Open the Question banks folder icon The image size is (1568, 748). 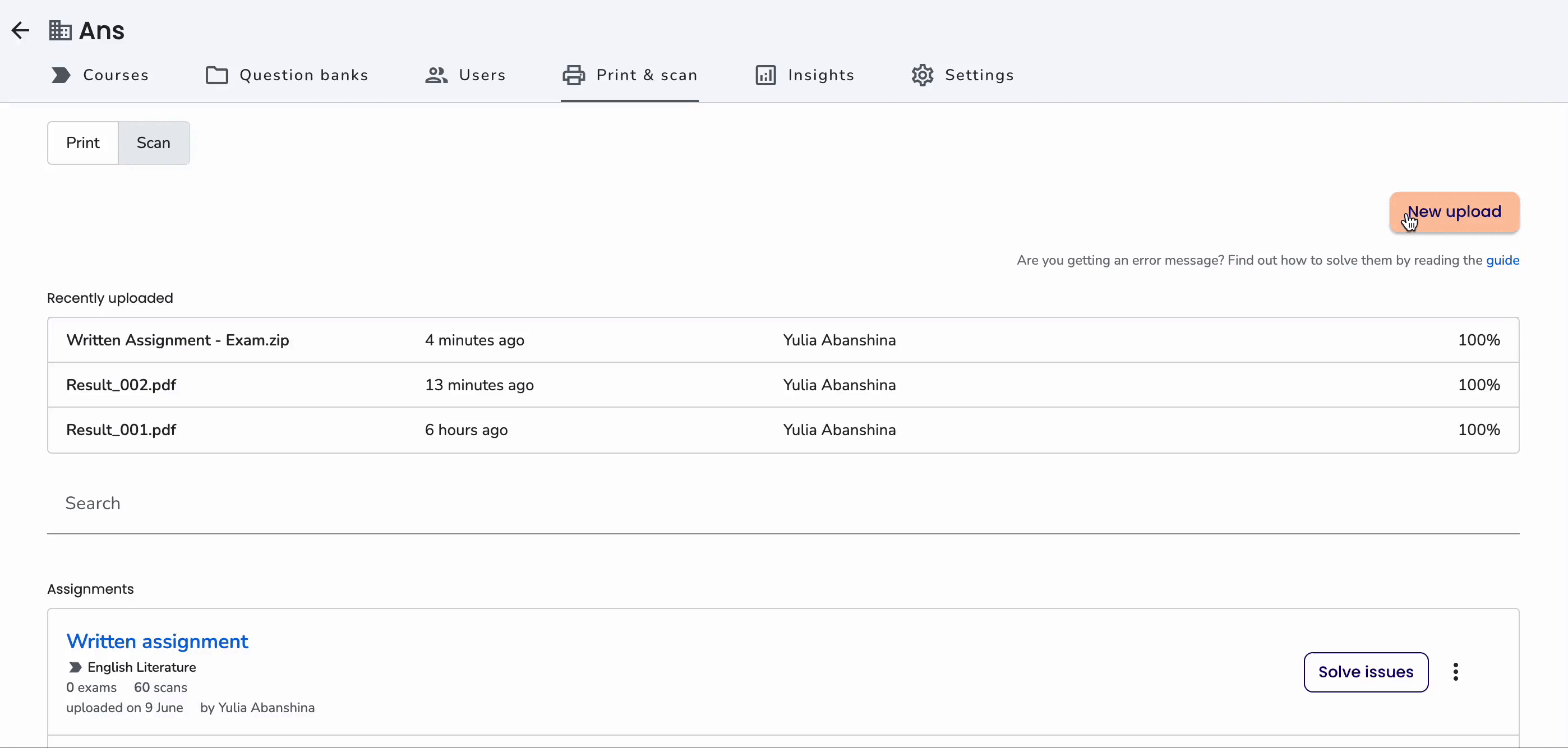click(216, 75)
